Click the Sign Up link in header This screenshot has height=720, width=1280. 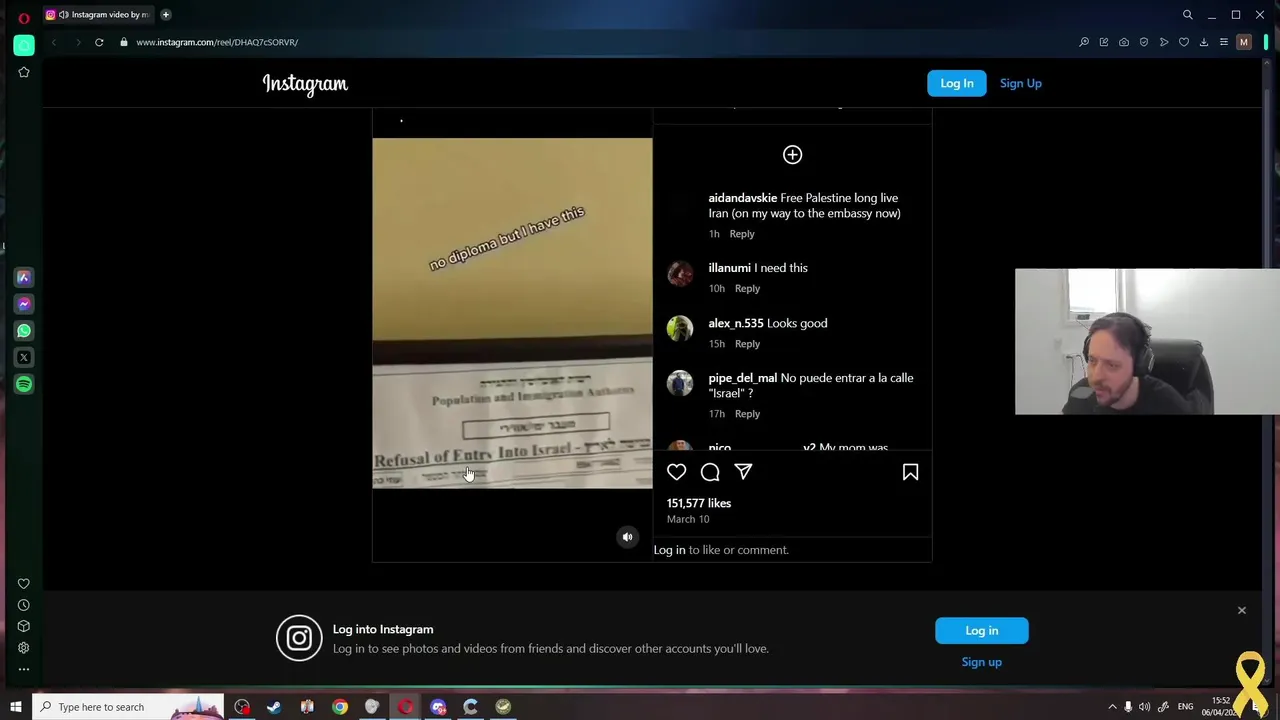tap(1021, 83)
